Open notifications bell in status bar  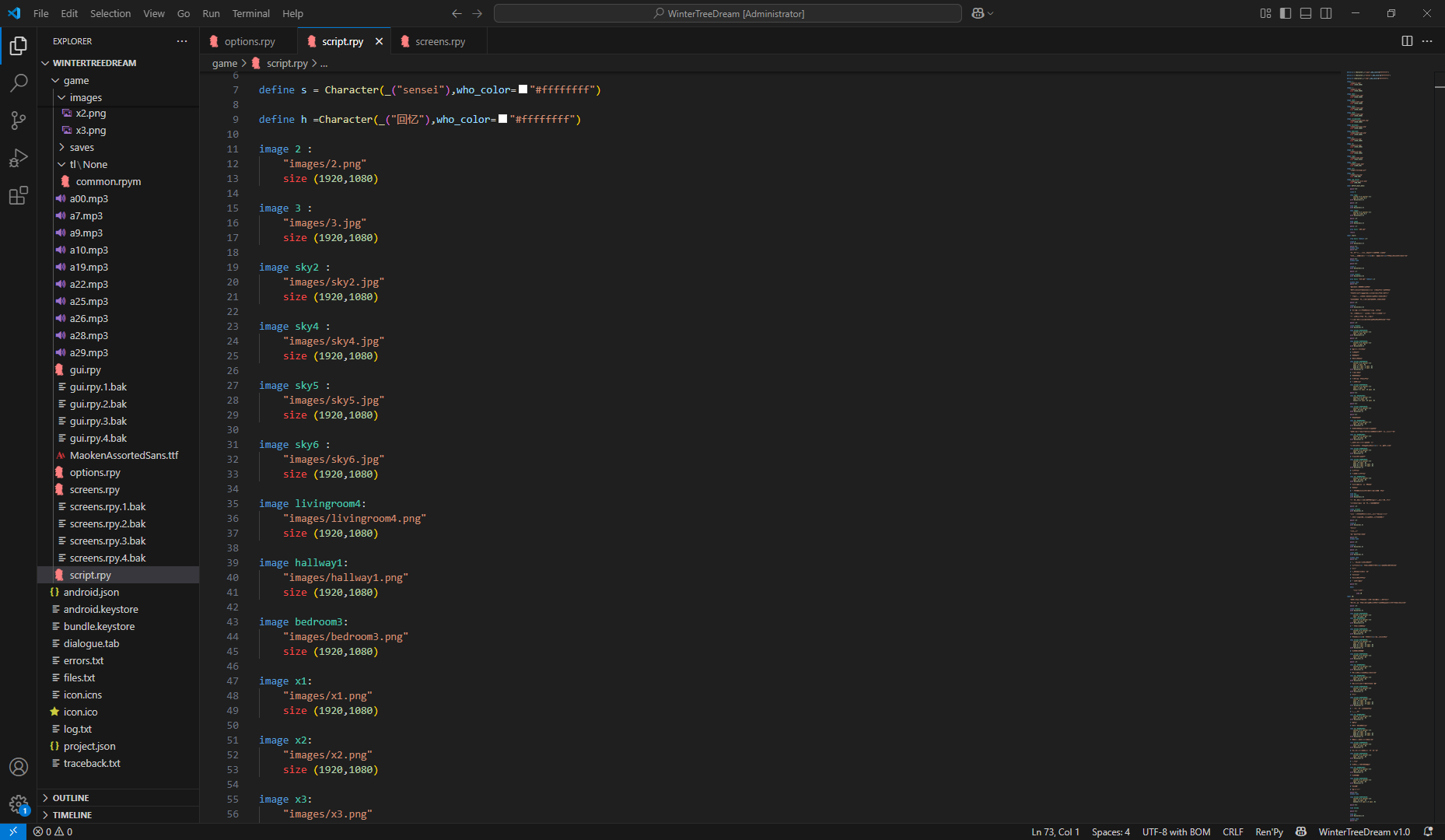coord(1428,831)
